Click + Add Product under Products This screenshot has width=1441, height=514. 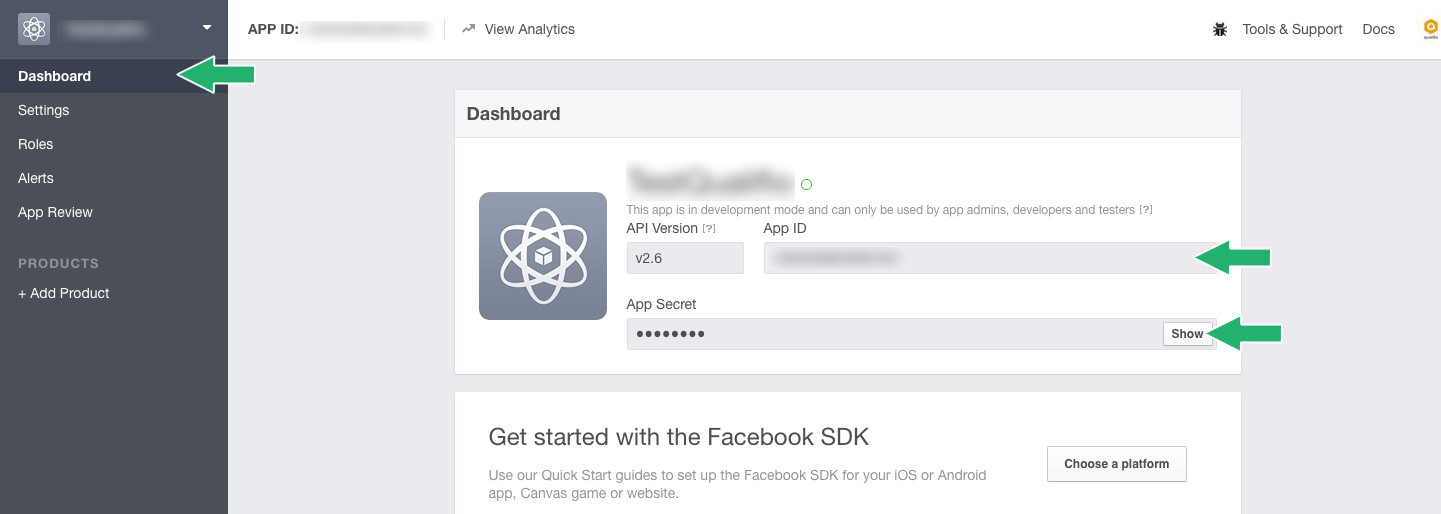[64, 293]
